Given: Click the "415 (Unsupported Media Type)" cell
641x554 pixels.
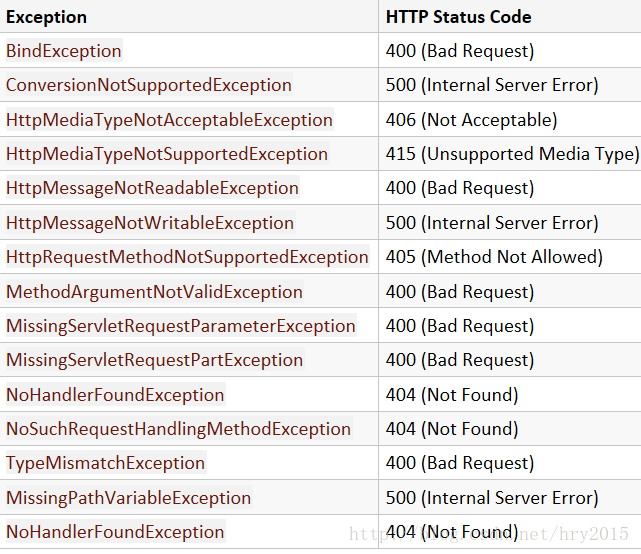Looking at the screenshot, I should coord(512,154).
